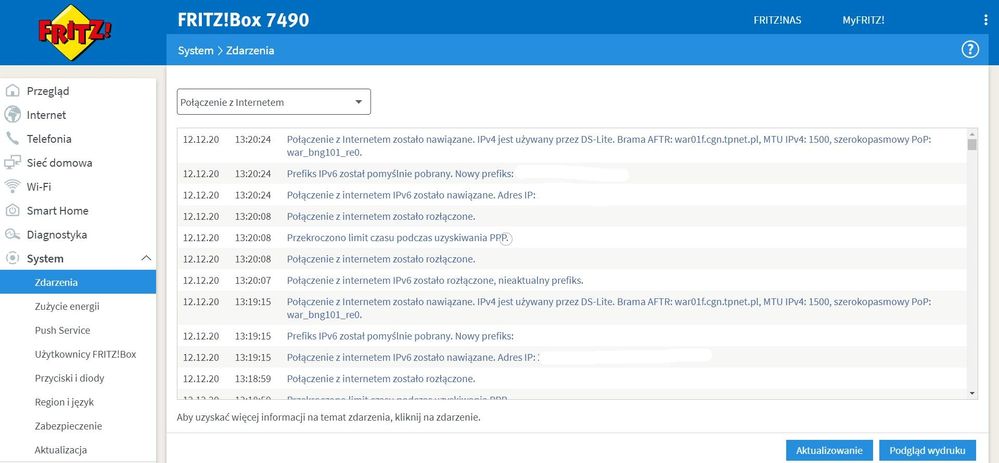
Task: Click the Sieć domowa network icon
Action: [x=13, y=163]
